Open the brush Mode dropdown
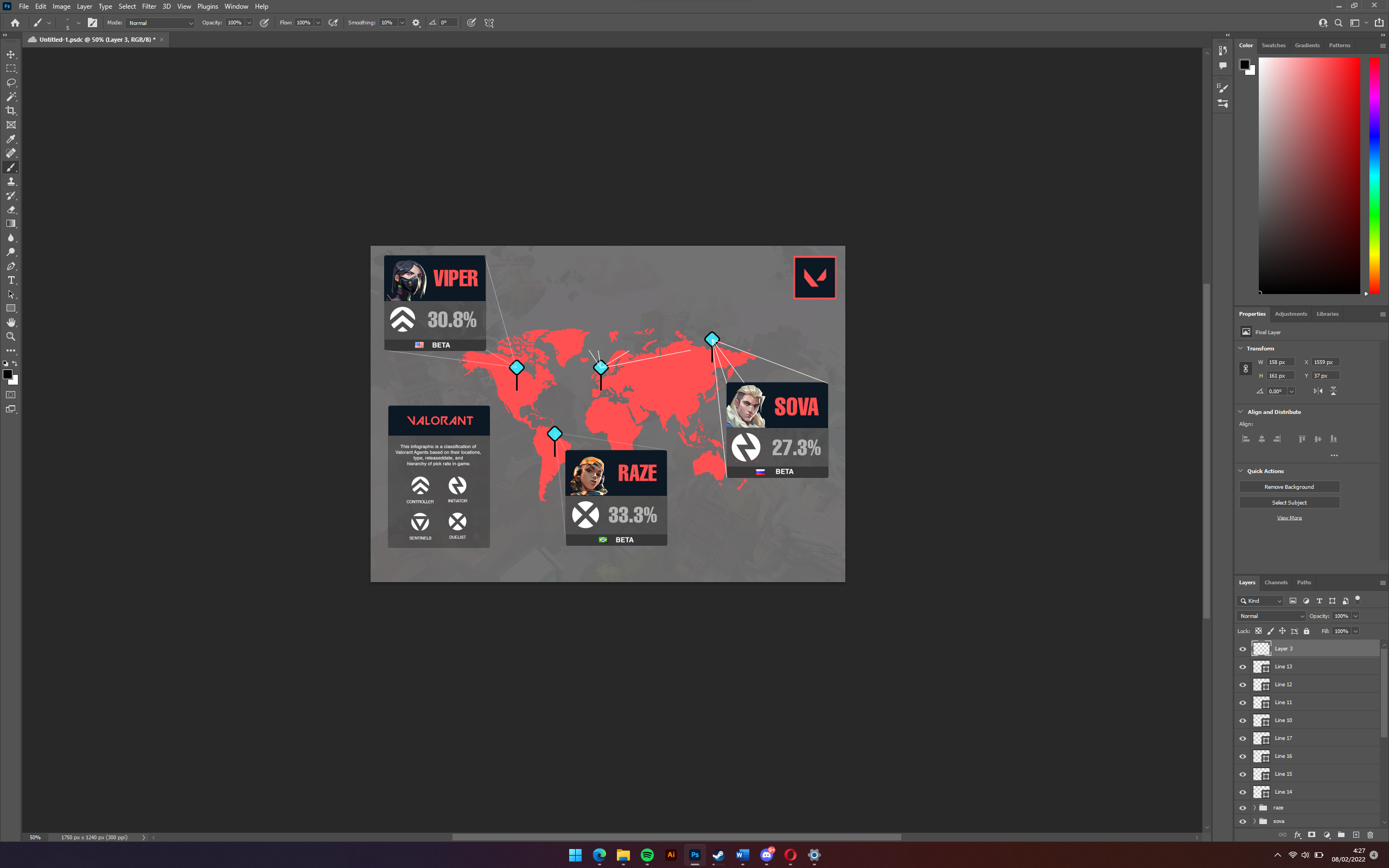Image resolution: width=1389 pixels, height=868 pixels. [160, 23]
